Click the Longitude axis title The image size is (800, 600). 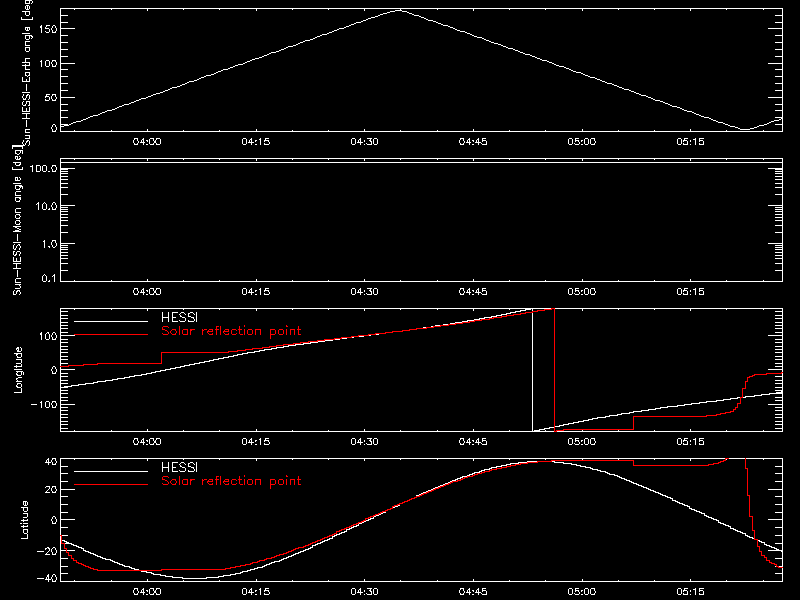pyautogui.click(x=18, y=370)
